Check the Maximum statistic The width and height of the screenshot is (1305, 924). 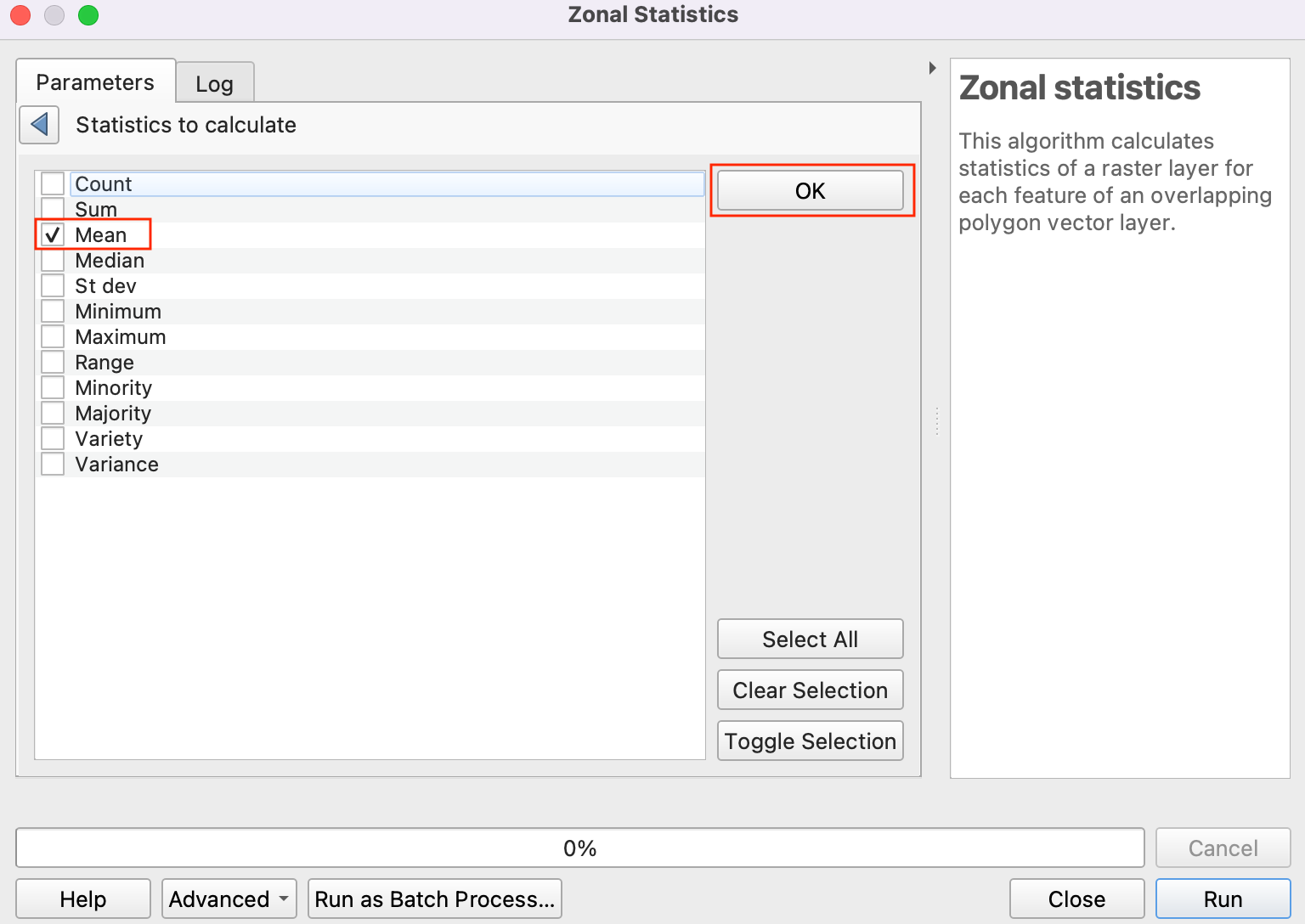pyautogui.click(x=53, y=337)
